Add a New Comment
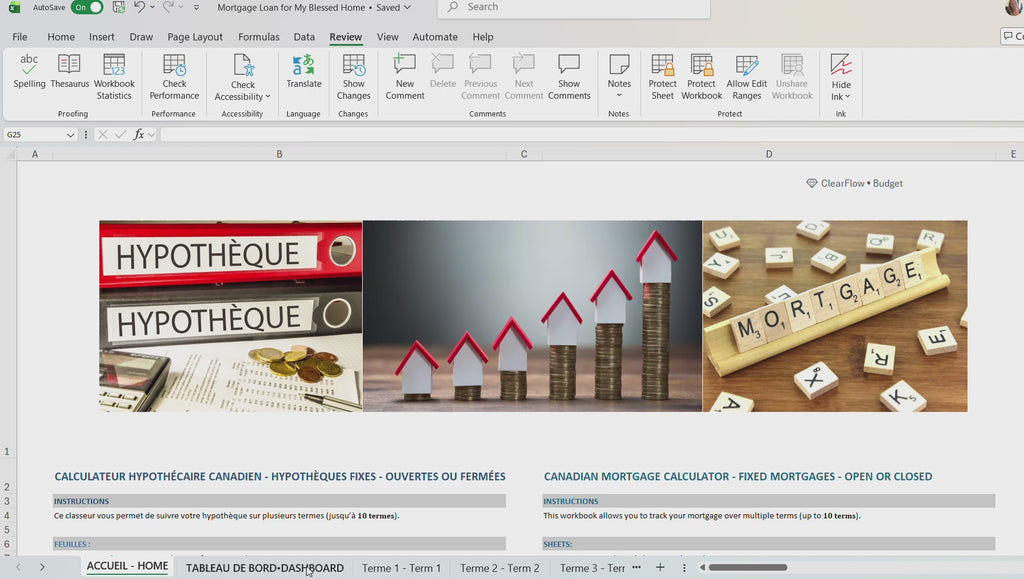 pyautogui.click(x=405, y=77)
